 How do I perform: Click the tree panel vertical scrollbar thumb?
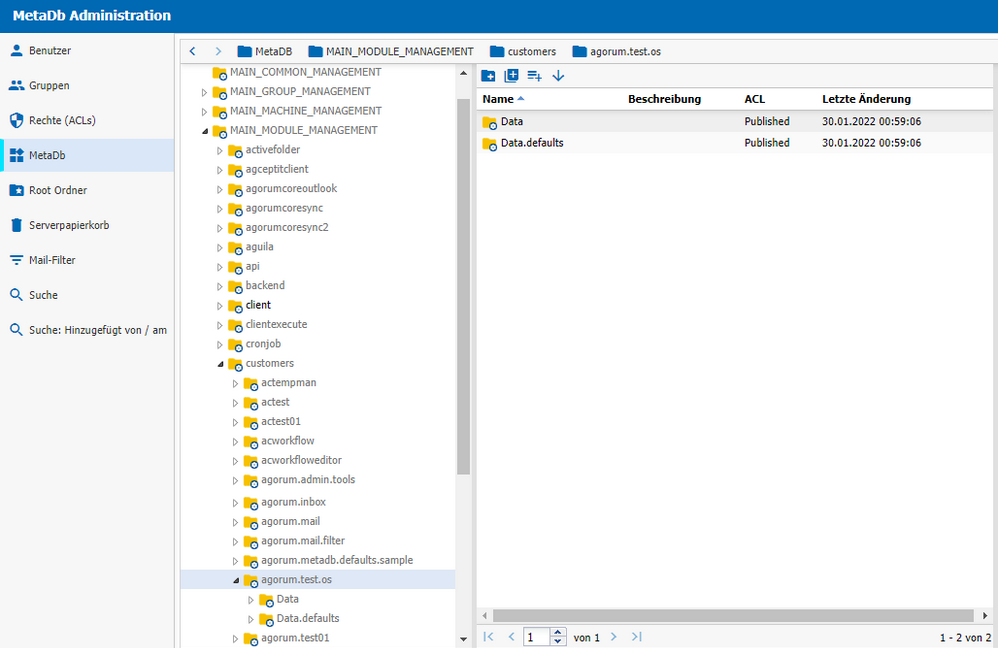click(x=463, y=286)
